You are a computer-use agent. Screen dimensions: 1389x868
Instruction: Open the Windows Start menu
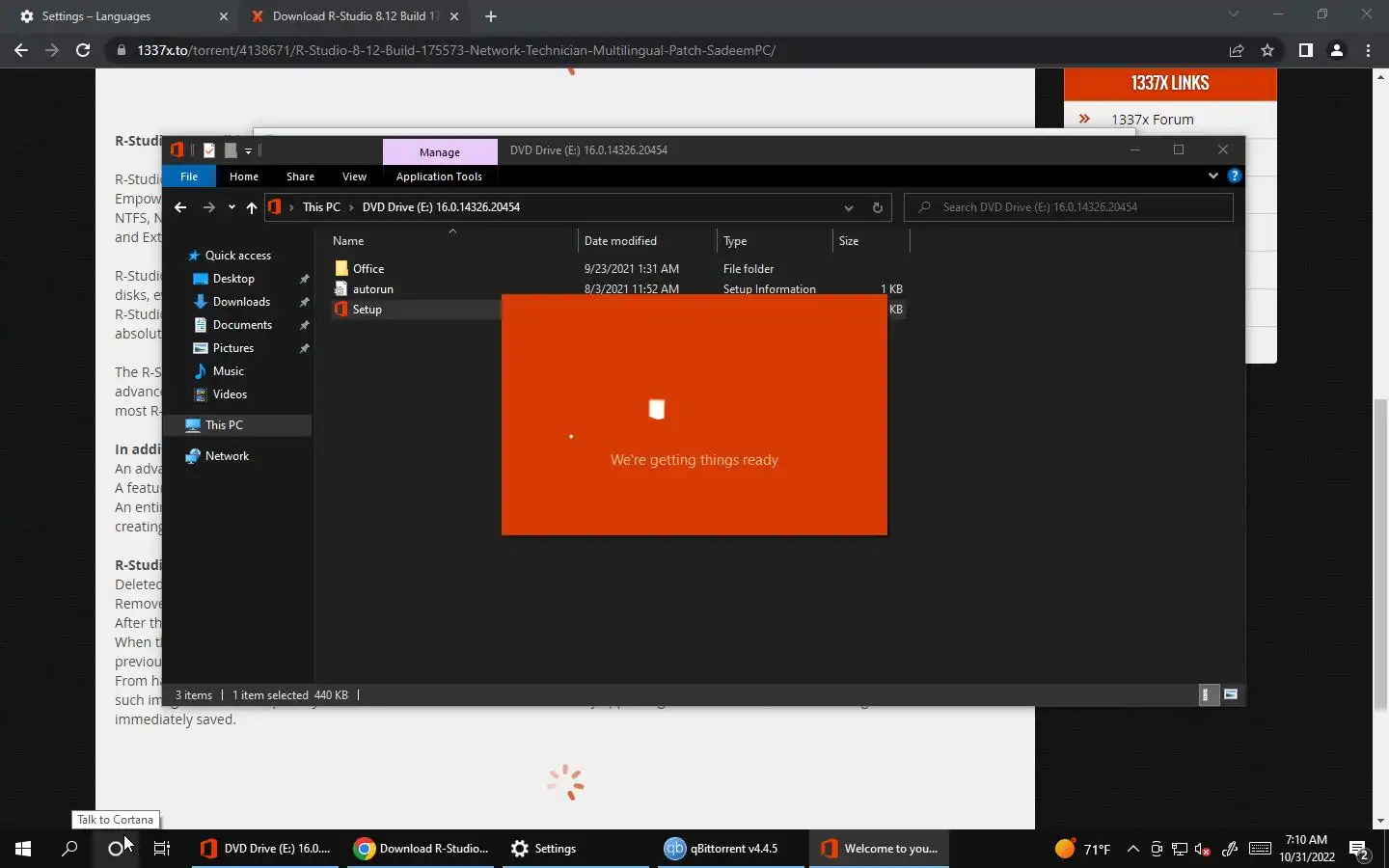23,849
